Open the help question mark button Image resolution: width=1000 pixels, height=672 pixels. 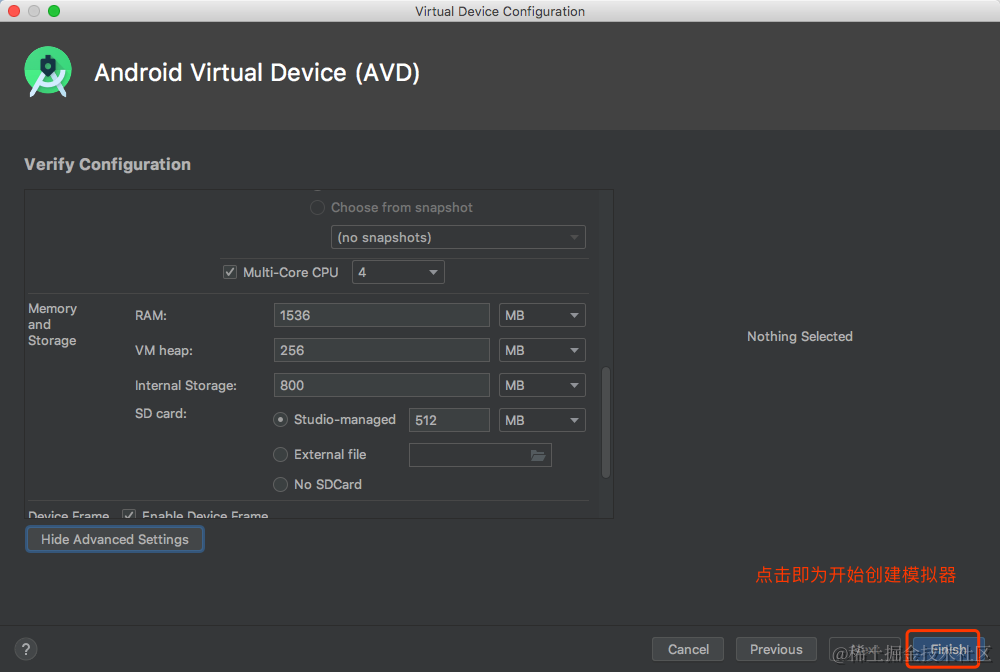click(26, 649)
